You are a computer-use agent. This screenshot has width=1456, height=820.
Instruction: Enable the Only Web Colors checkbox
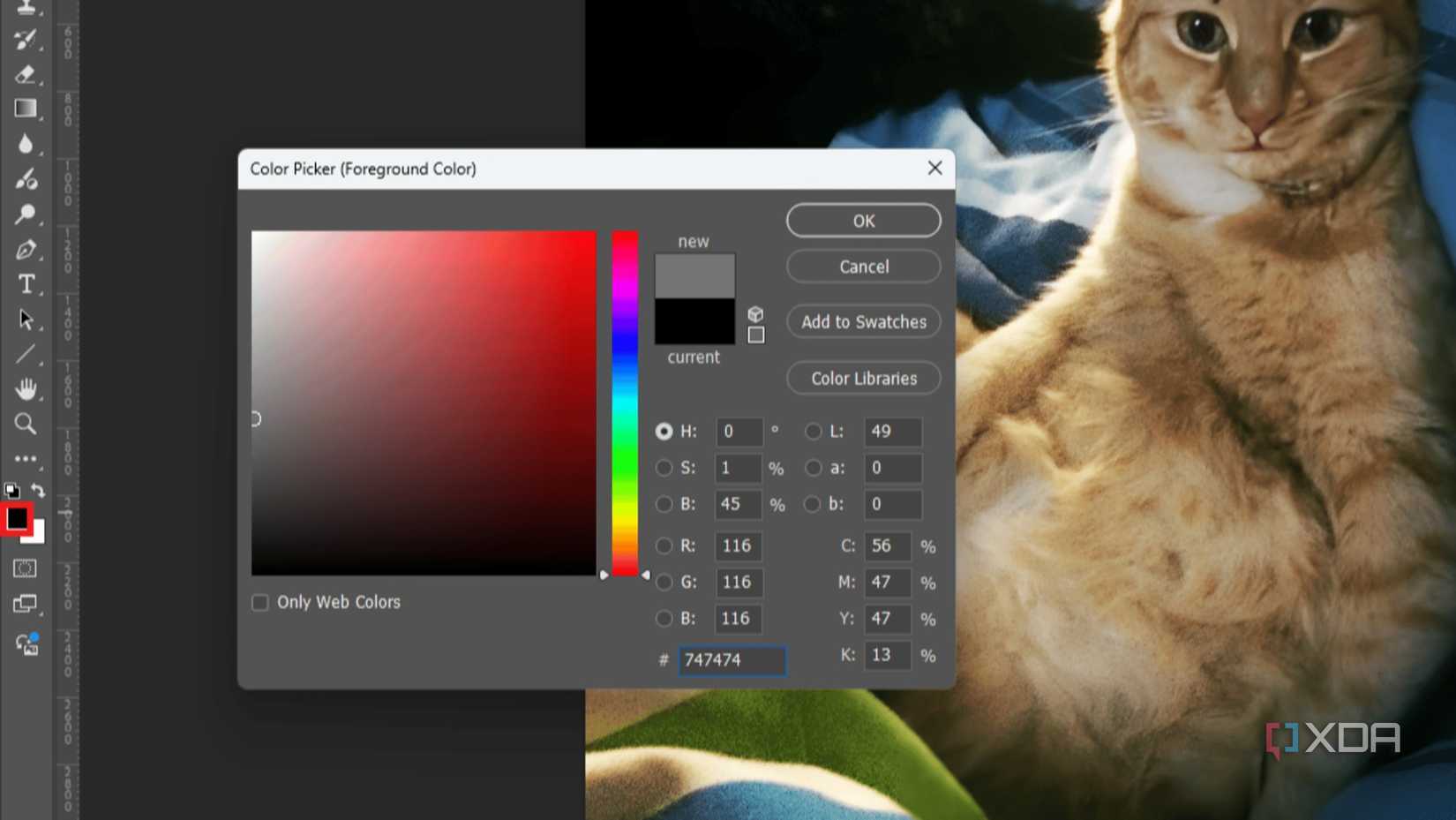click(260, 602)
